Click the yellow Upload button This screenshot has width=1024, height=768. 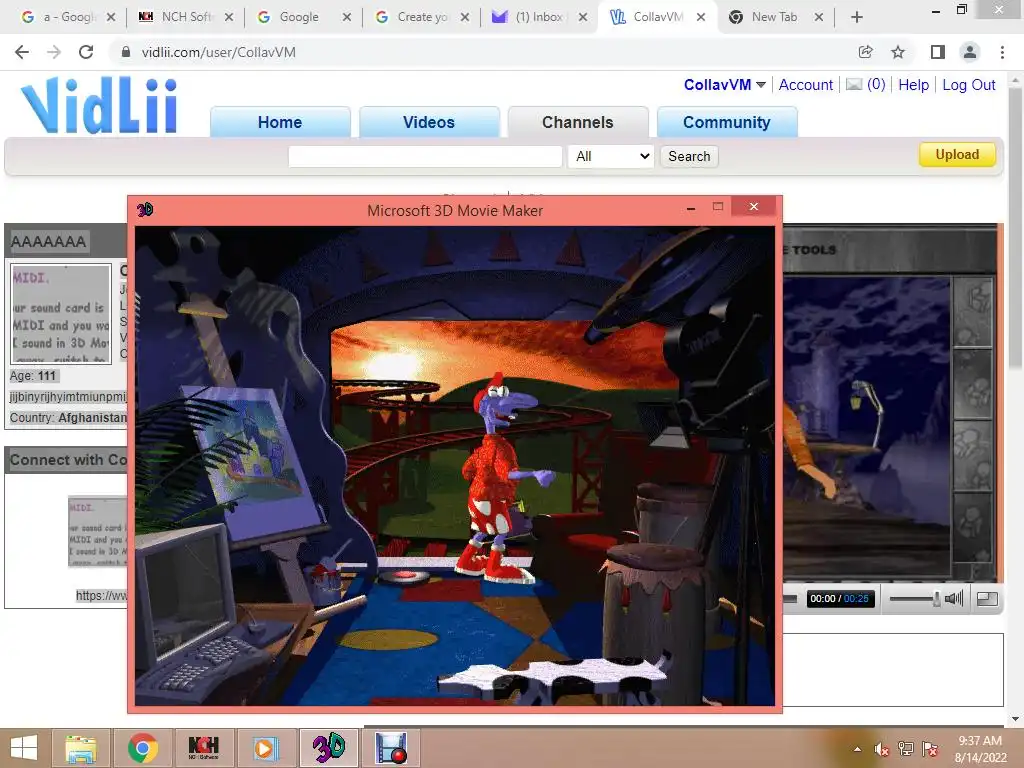[957, 155]
